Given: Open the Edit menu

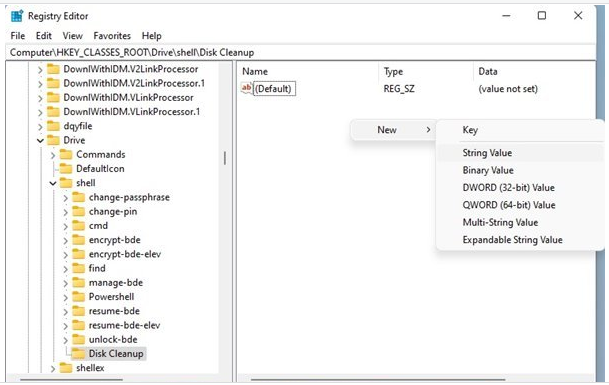Looking at the screenshot, I should [44, 36].
